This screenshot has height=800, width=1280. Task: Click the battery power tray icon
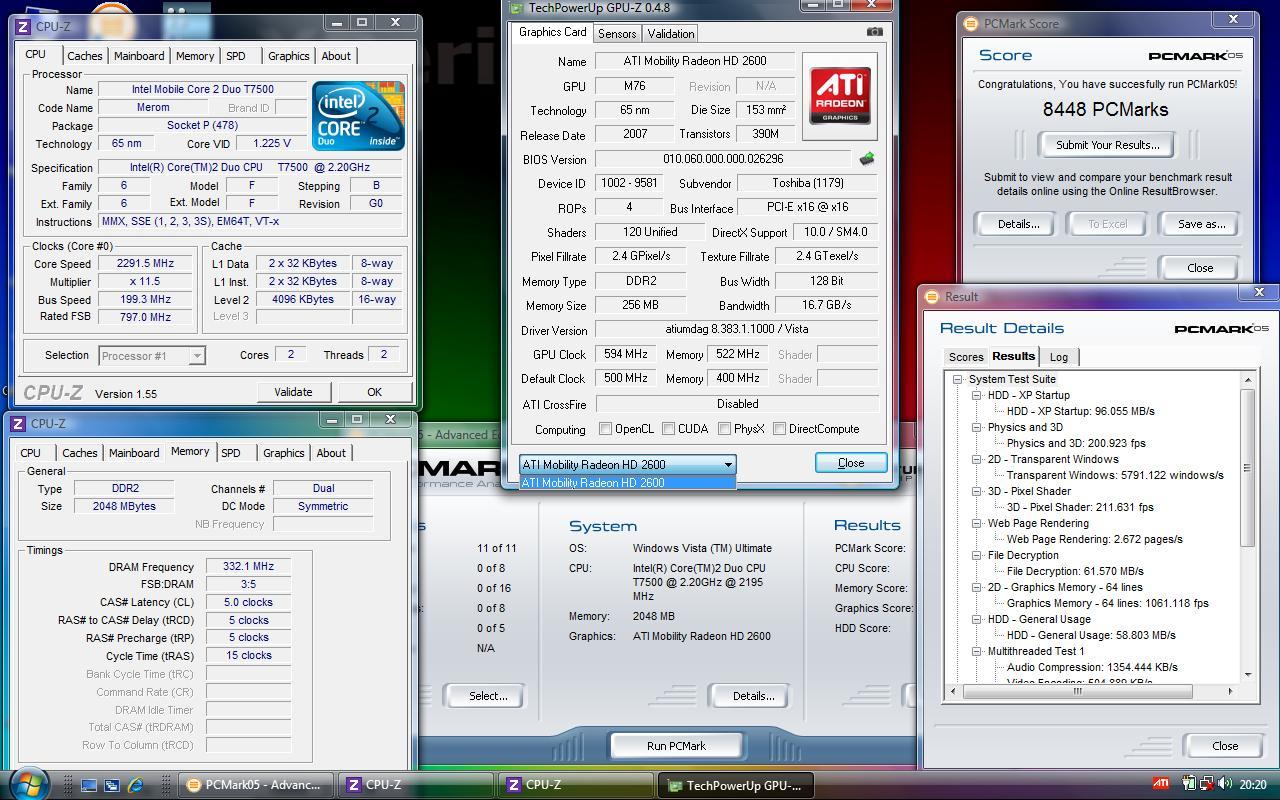[x=1189, y=785]
